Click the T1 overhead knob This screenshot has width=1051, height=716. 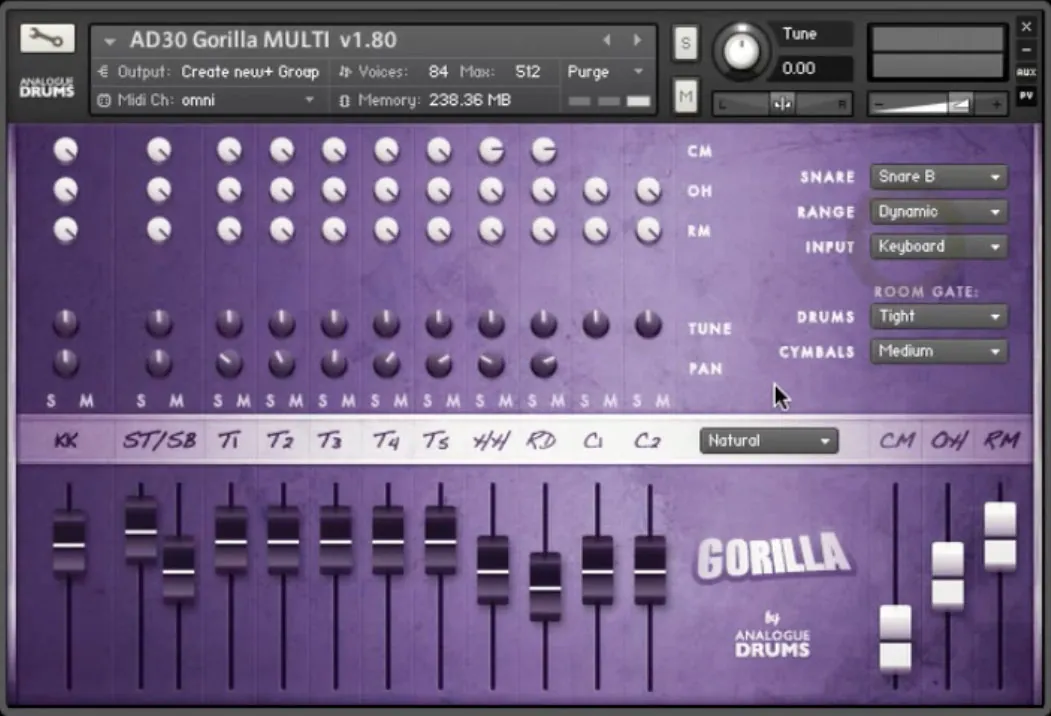(x=229, y=190)
